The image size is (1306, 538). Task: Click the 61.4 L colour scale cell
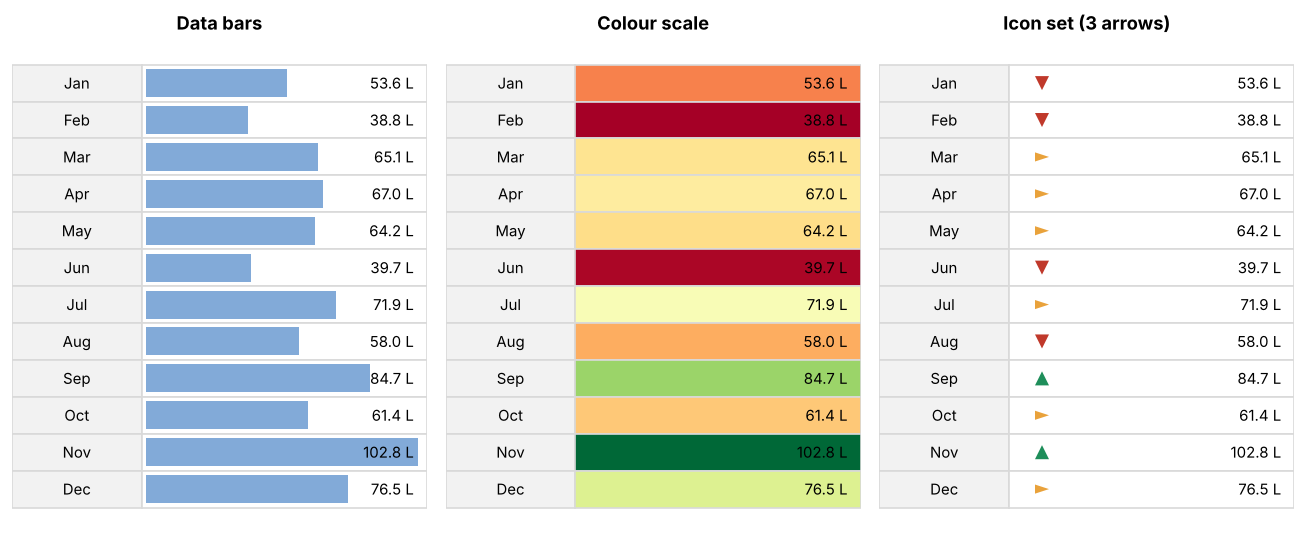(x=718, y=415)
